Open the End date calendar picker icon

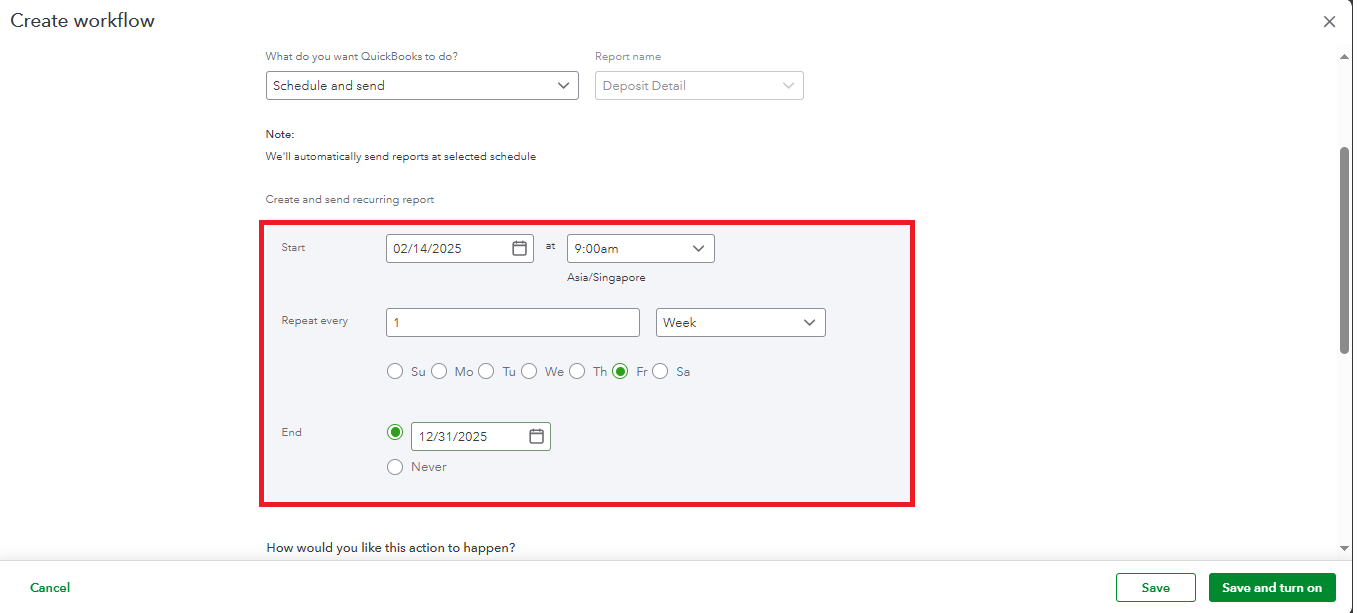(536, 436)
